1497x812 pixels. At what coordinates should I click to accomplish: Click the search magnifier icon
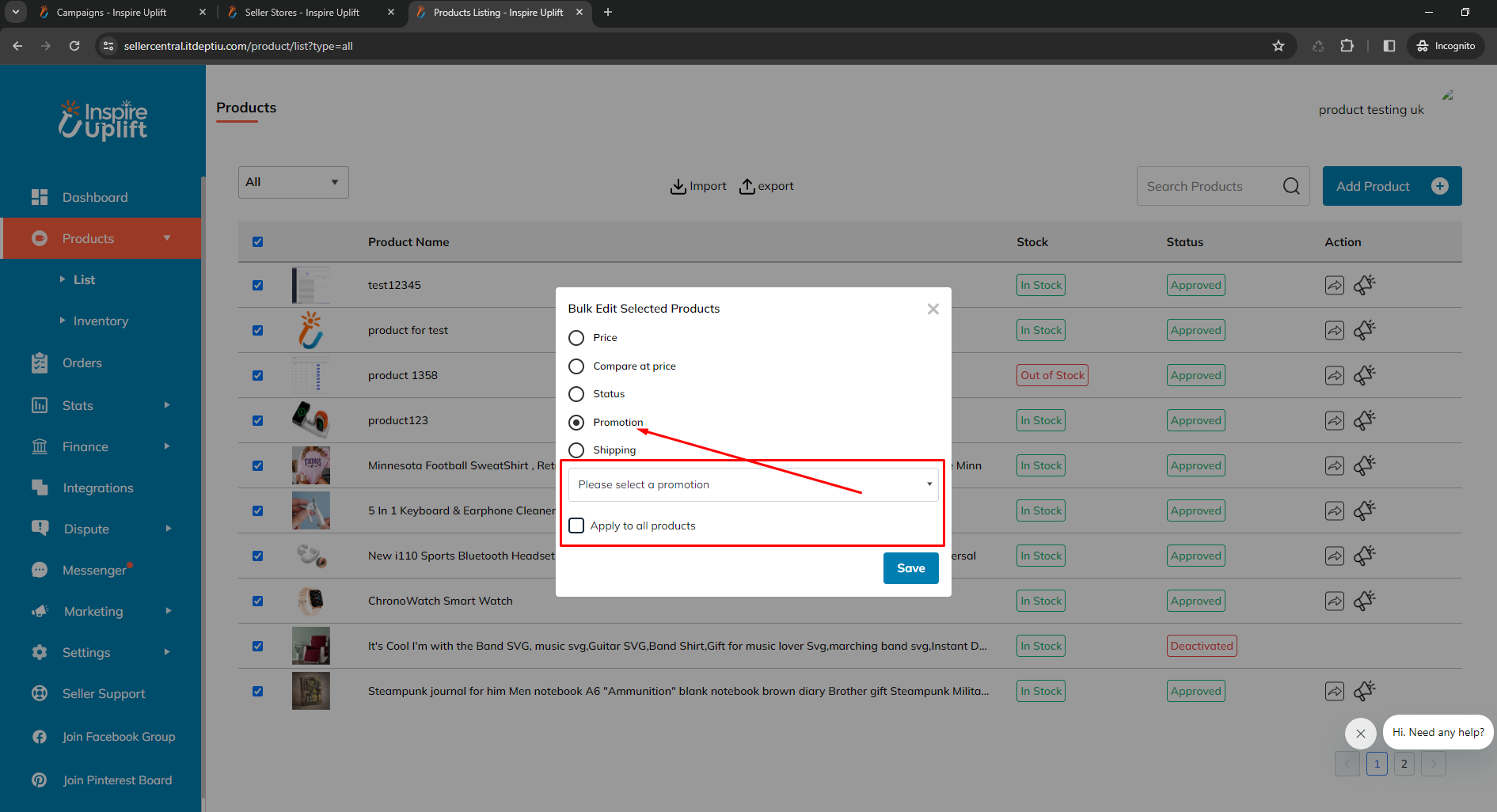(x=1290, y=186)
